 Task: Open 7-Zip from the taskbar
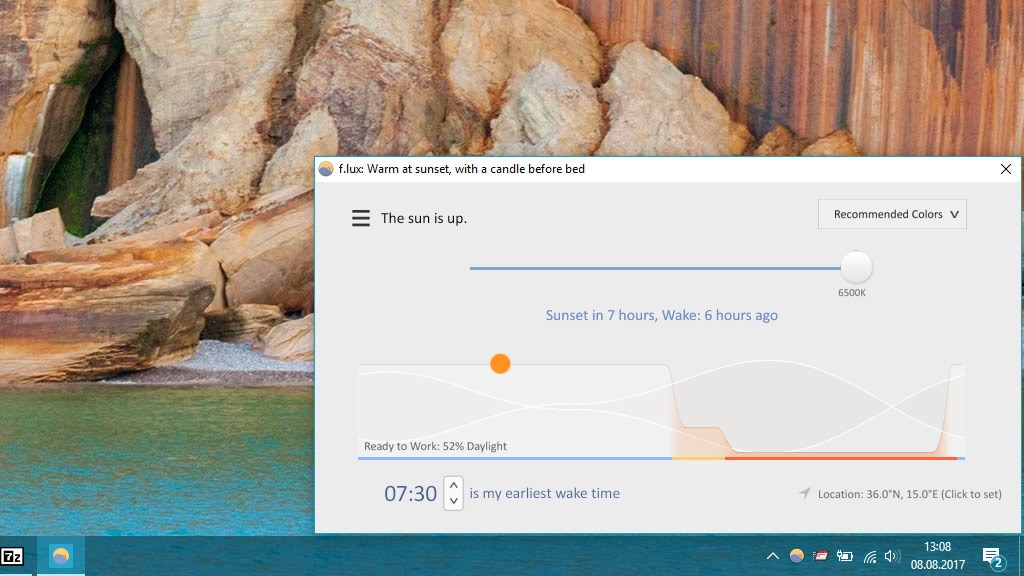tap(12, 556)
